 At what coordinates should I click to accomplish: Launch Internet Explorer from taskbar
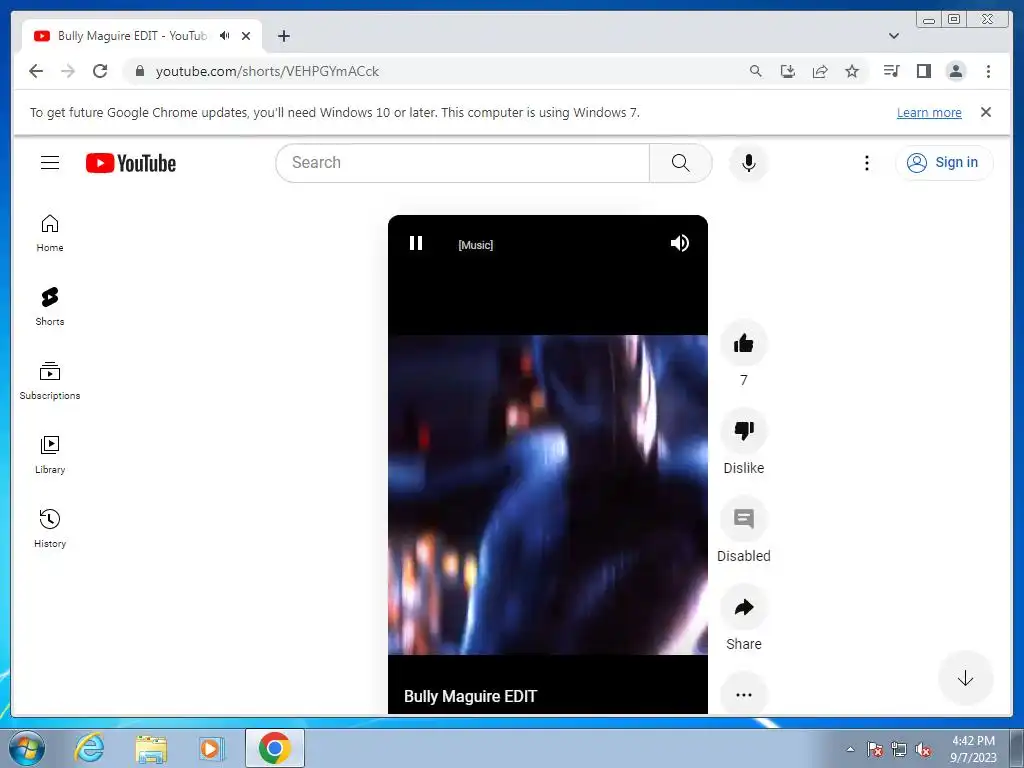[89, 748]
